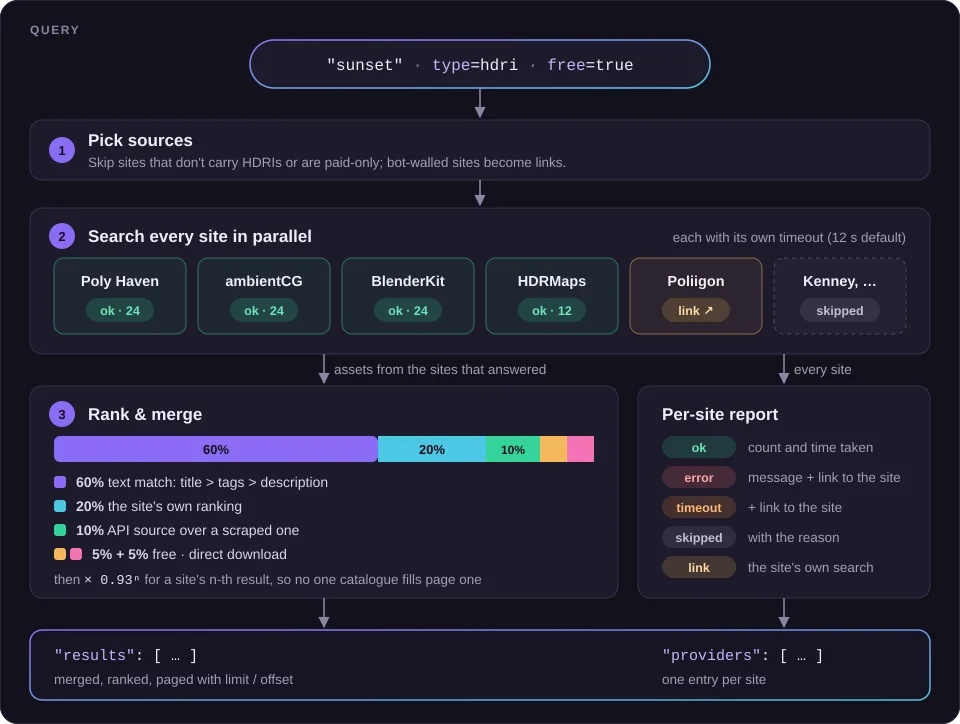The height and width of the screenshot is (724, 960).
Task: Click the "Pick sources" heading
Action: click(x=140, y=141)
